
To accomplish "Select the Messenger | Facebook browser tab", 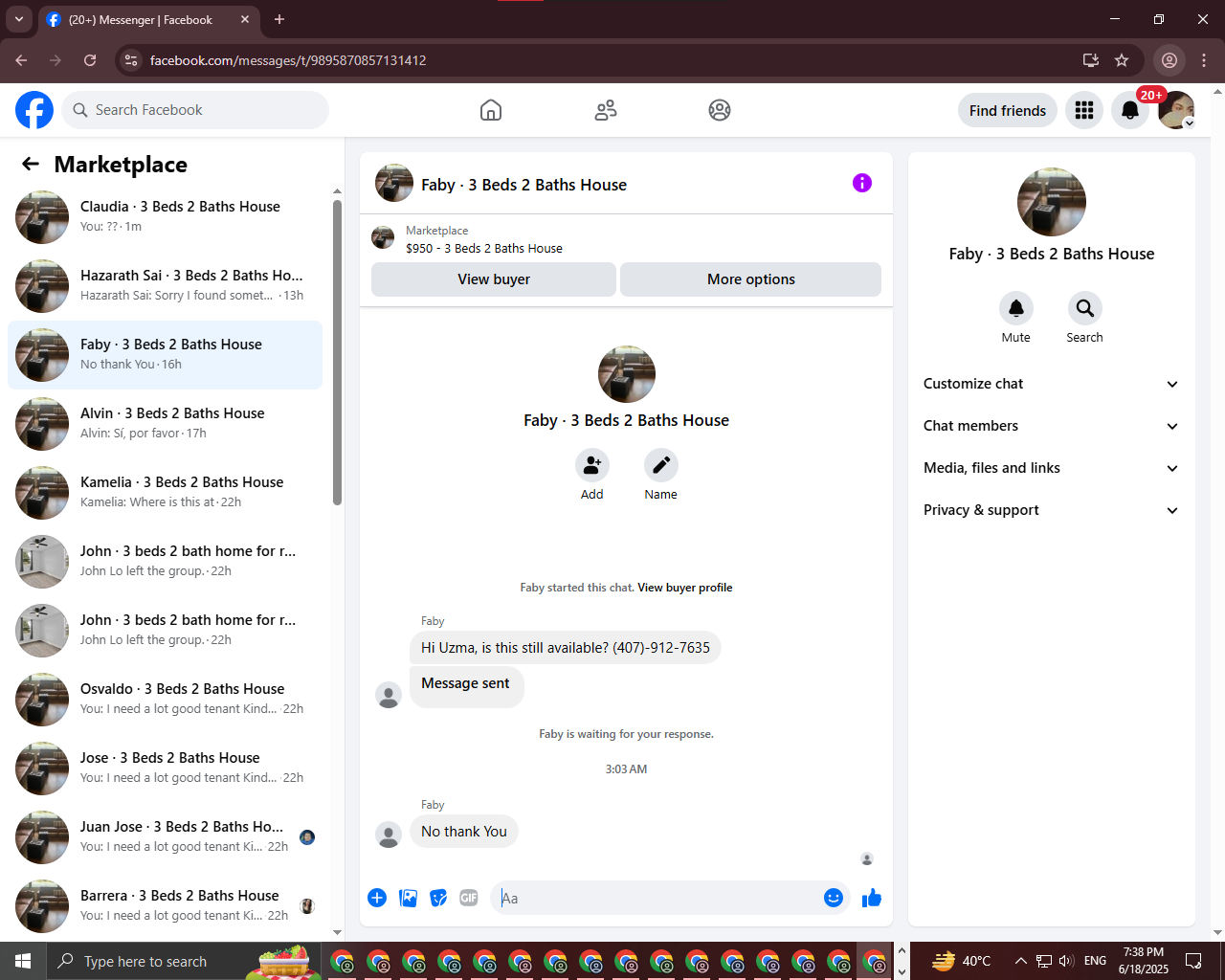I will (x=148, y=19).
